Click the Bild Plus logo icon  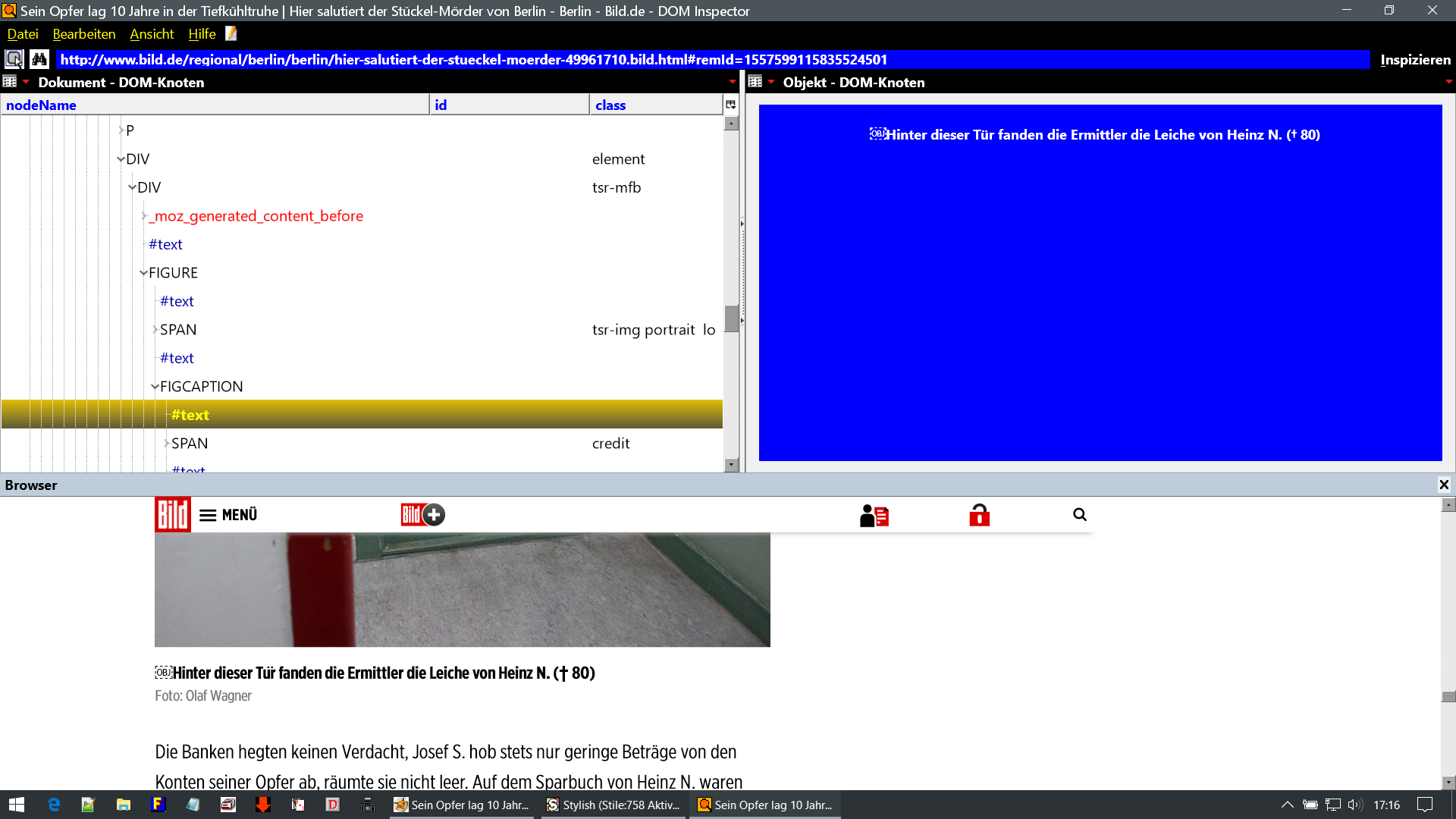tap(422, 515)
